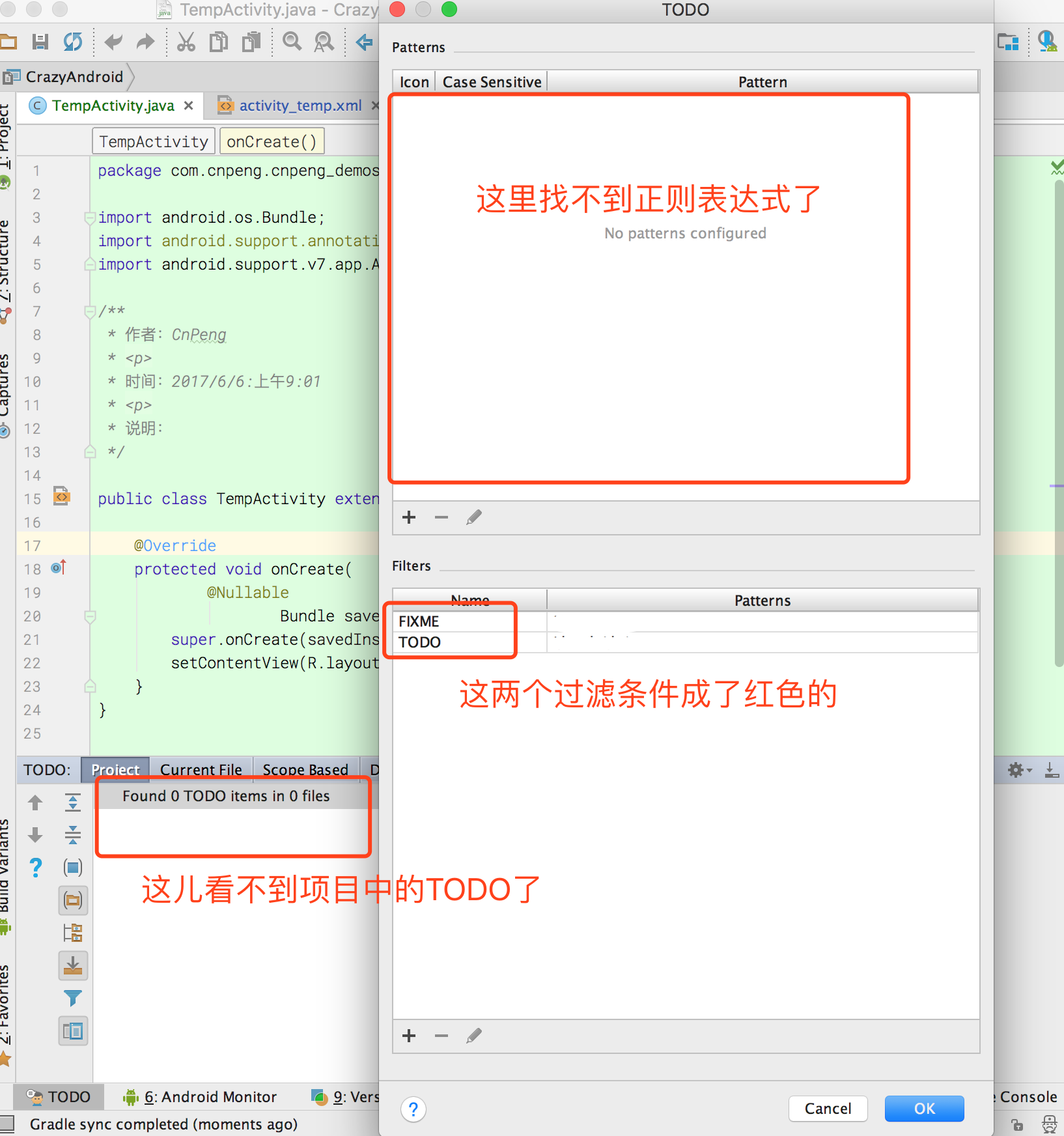This screenshot has width=1064, height=1136.
Task: Click OK in the TODO dialog
Action: 924,1109
